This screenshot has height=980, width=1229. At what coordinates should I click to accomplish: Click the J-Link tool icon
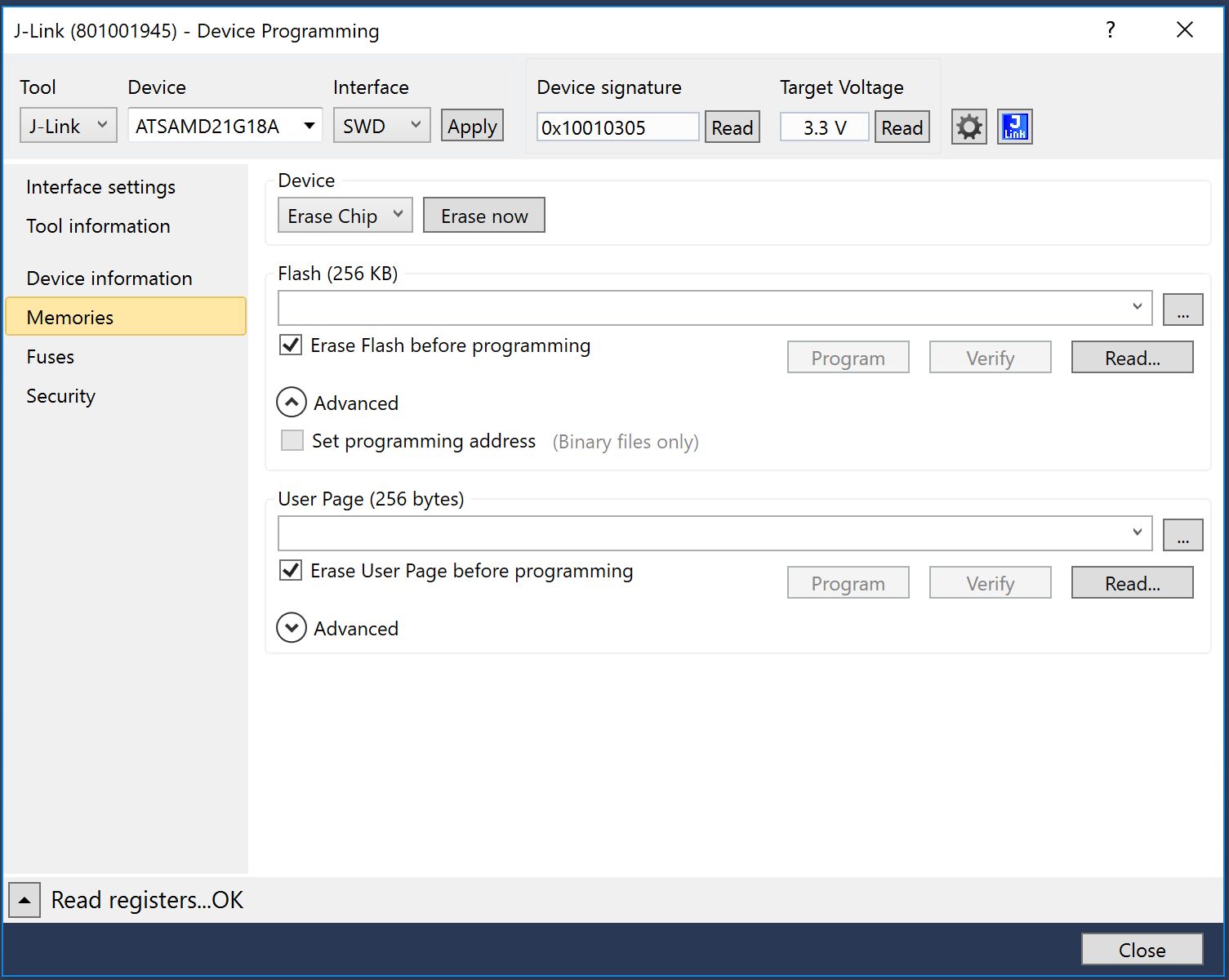[x=1015, y=127]
